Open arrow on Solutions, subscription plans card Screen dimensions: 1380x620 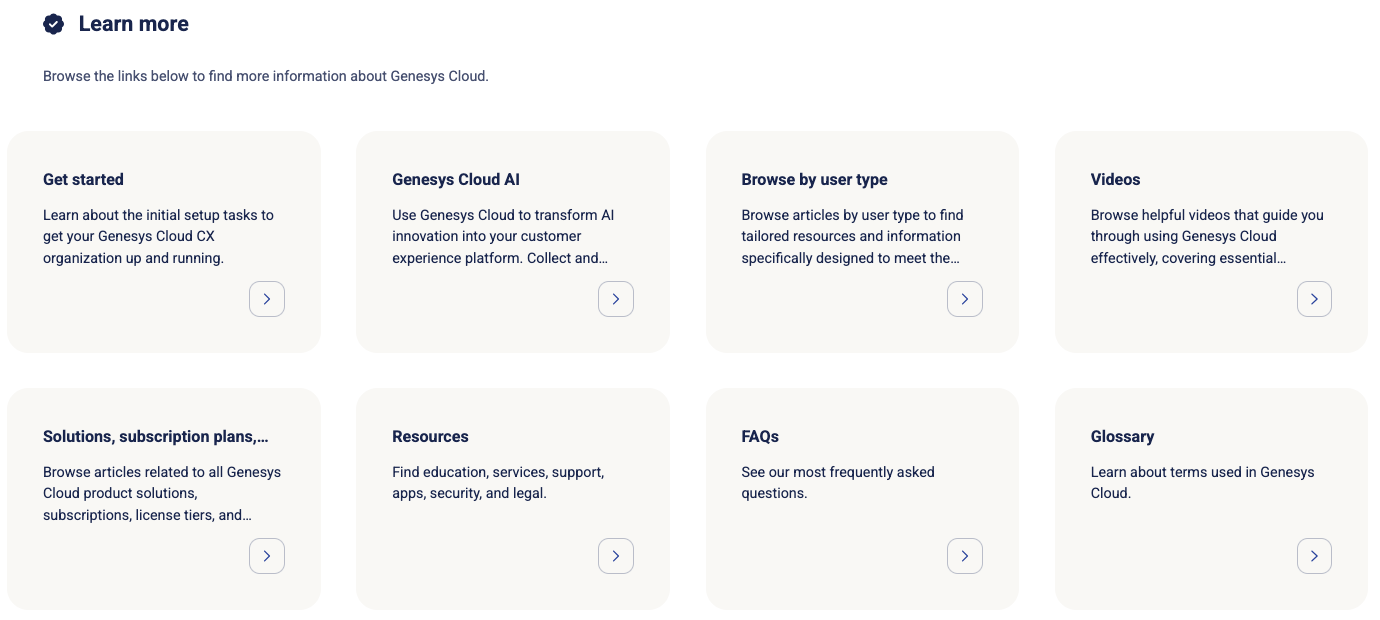pos(267,556)
